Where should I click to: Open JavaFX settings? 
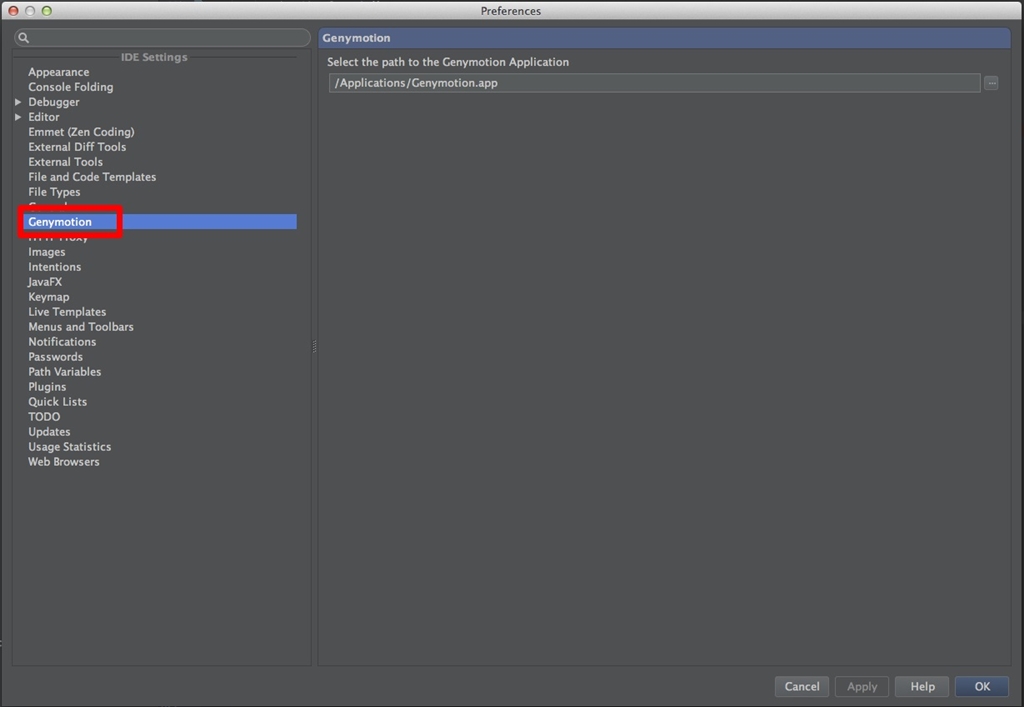(x=45, y=282)
